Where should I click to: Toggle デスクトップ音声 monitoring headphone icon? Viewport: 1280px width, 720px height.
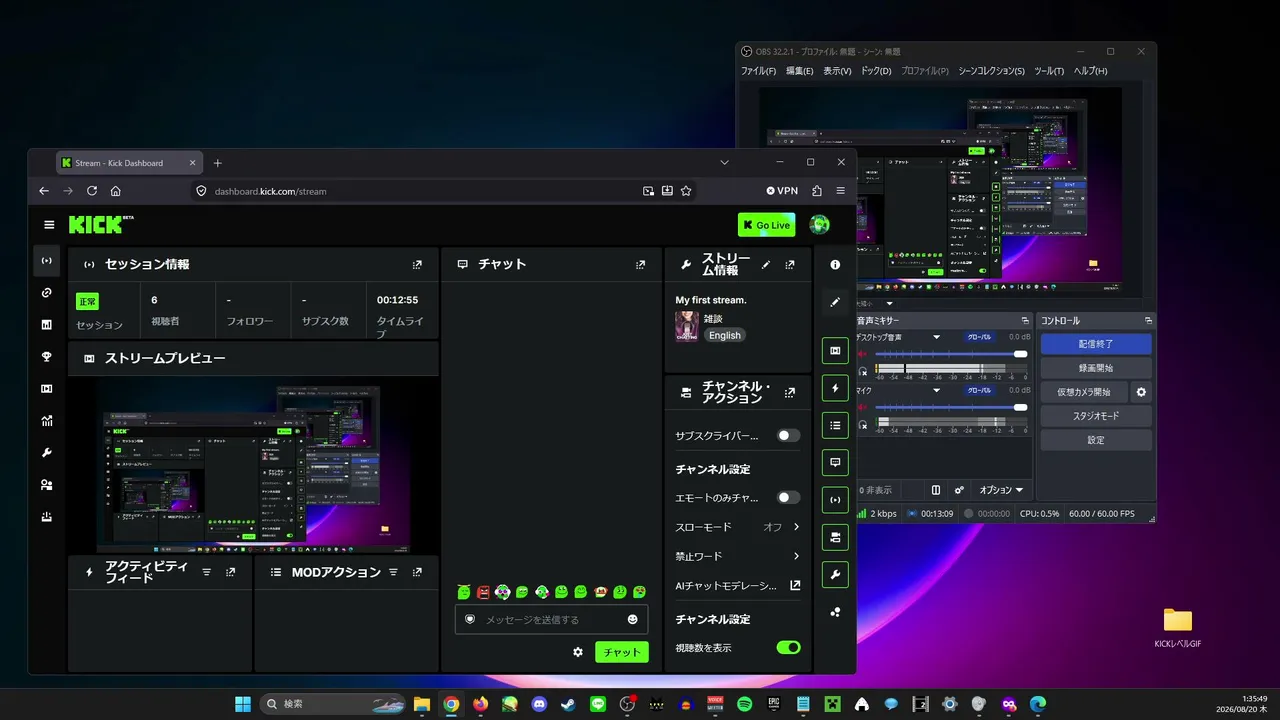coord(863,369)
